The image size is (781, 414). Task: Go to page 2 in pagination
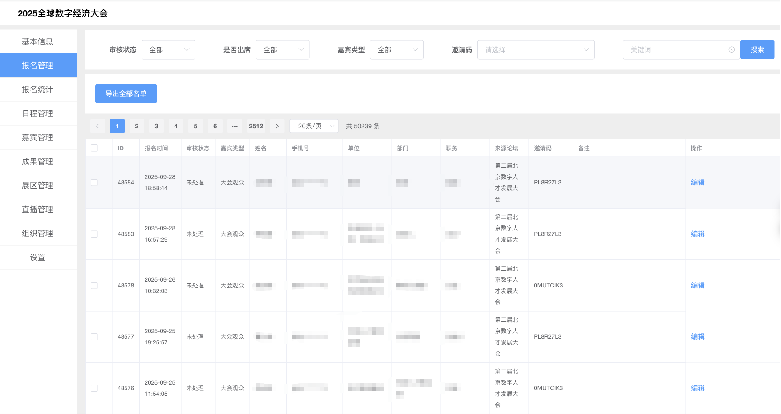(137, 126)
